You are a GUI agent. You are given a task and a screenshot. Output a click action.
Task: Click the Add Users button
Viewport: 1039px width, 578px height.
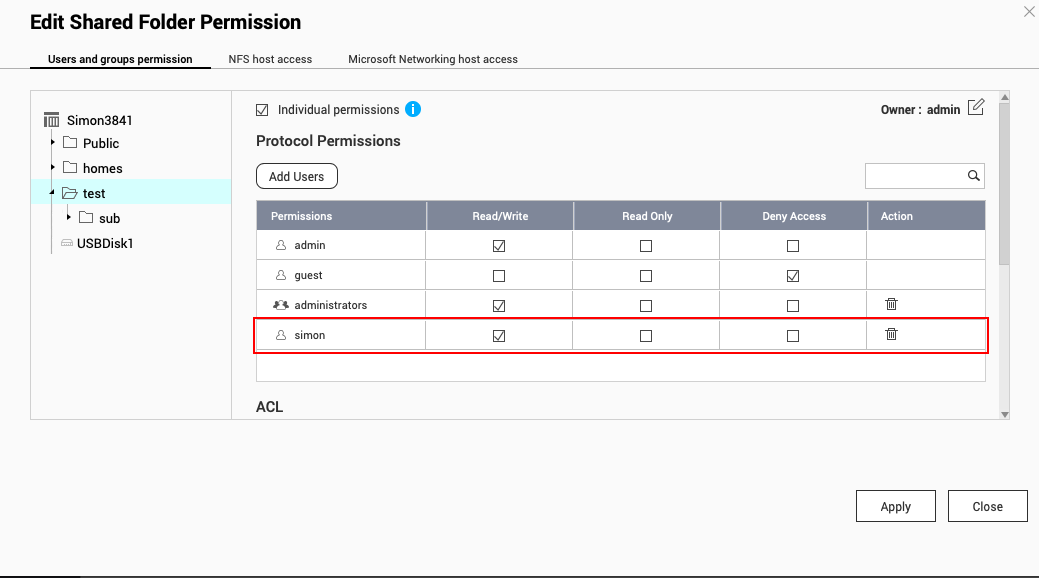(297, 177)
